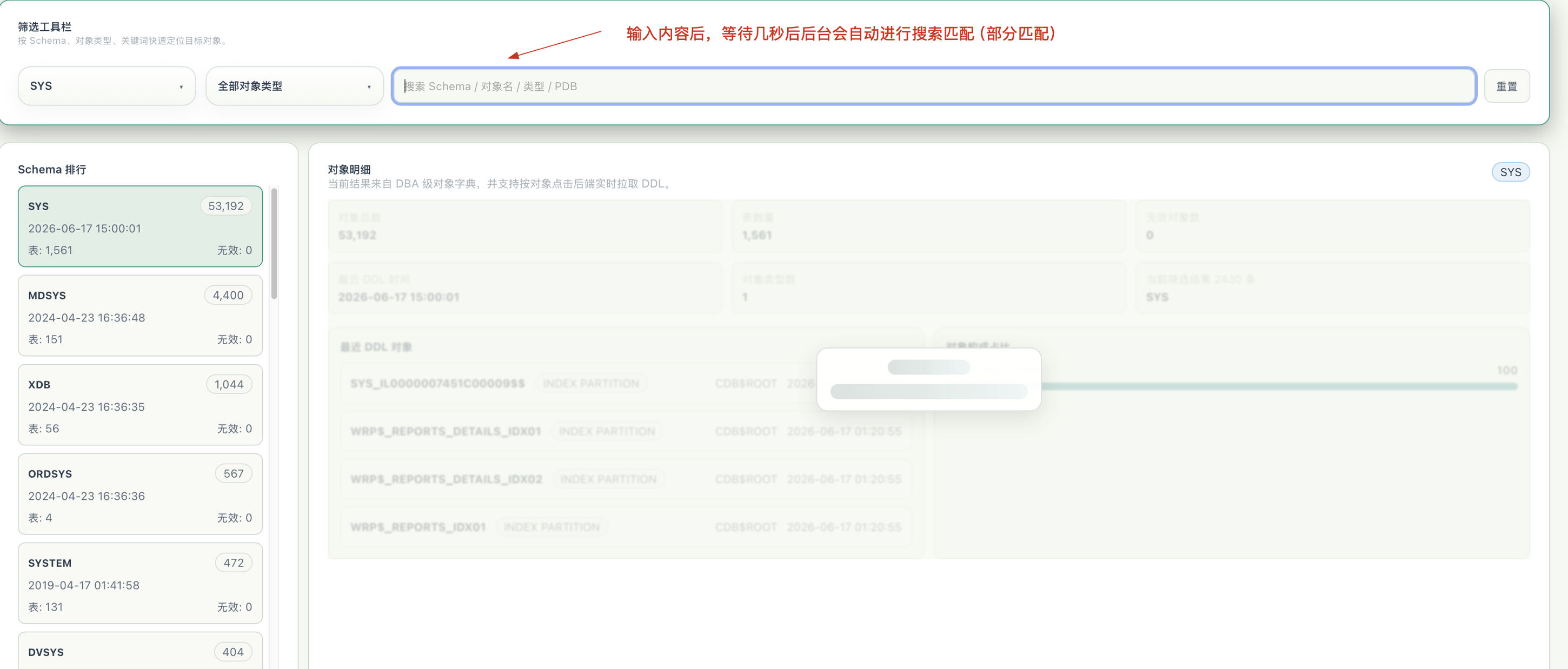Click the Schema ranking list scrollbar
1568x669 pixels.
coord(274,243)
